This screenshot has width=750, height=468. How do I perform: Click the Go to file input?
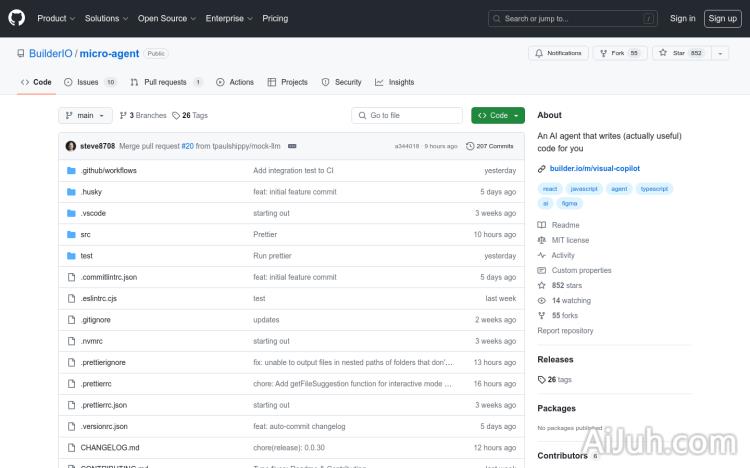[408, 115]
